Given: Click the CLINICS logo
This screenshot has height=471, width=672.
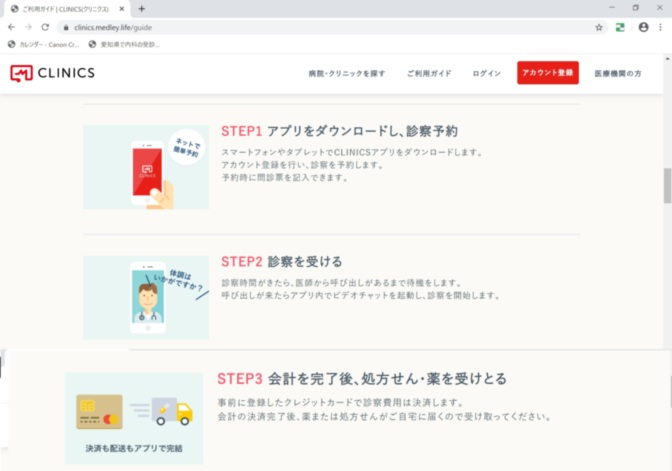Looking at the screenshot, I should point(52,73).
